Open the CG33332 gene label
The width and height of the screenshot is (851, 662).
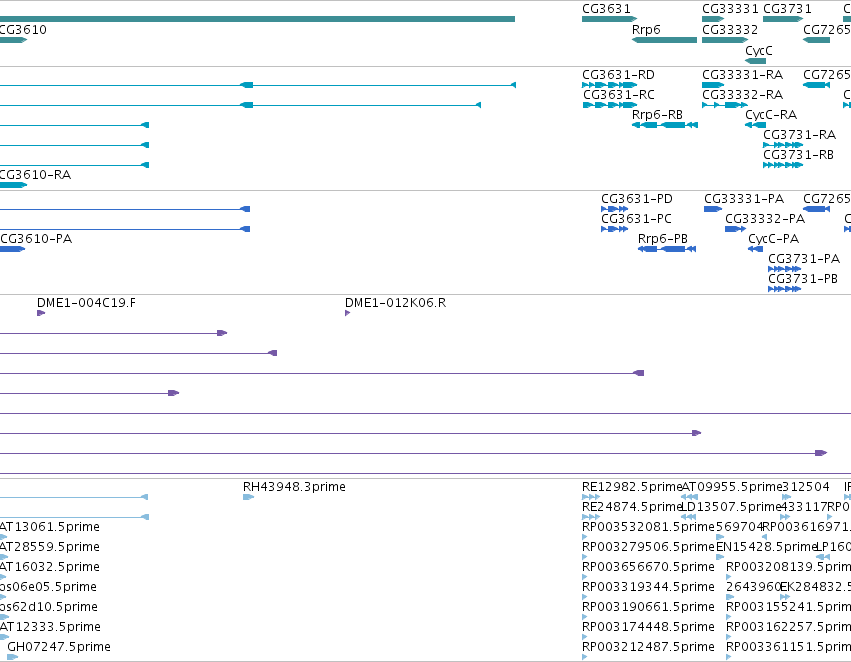pyautogui.click(x=730, y=29)
